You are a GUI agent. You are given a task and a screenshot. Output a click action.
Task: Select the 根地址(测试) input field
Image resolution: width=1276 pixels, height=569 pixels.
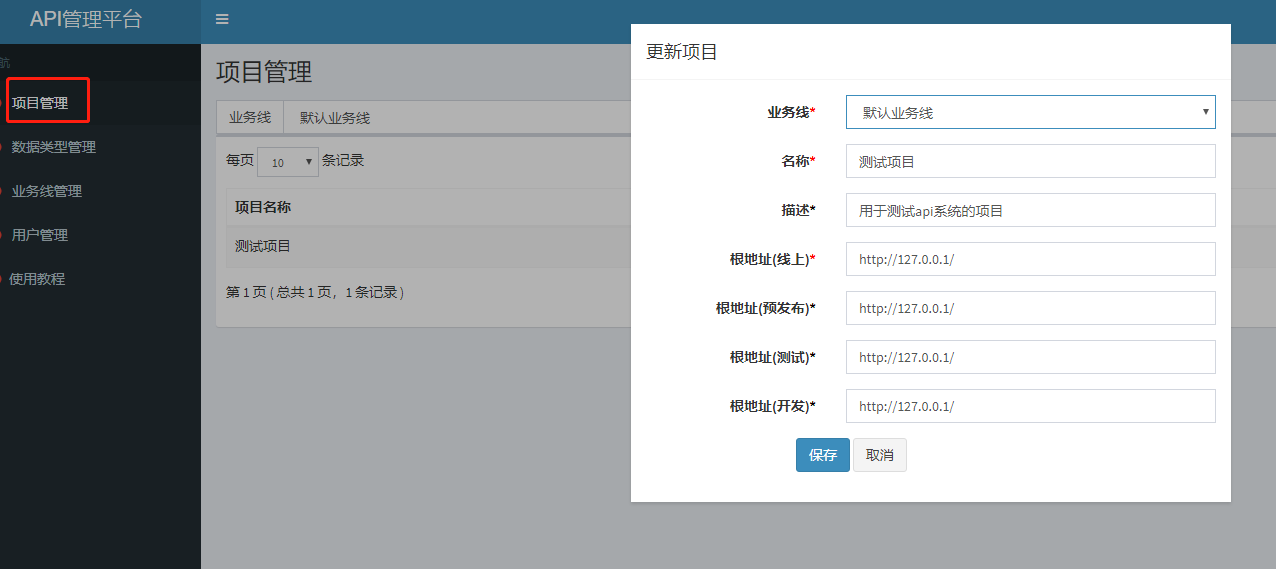coord(1030,357)
